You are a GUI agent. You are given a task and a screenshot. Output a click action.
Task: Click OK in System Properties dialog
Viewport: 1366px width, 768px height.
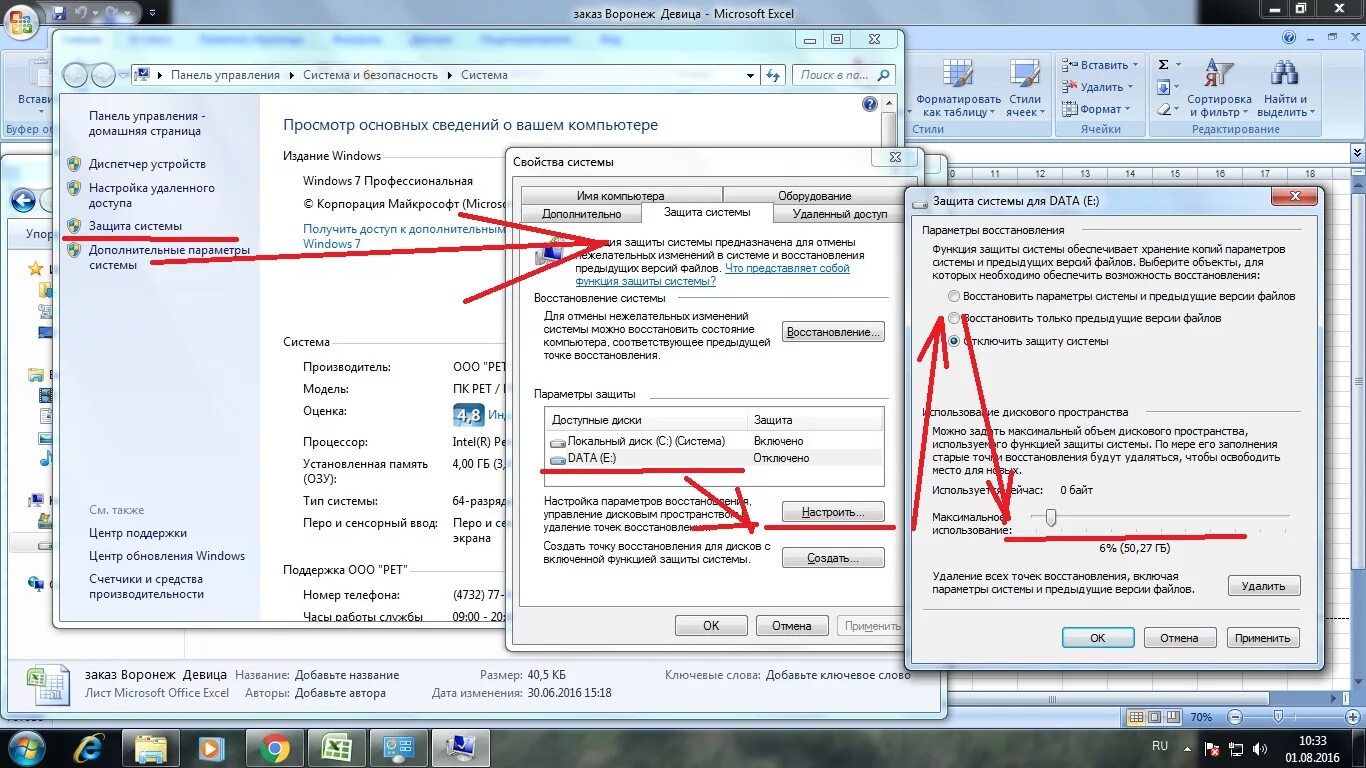pos(711,626)
